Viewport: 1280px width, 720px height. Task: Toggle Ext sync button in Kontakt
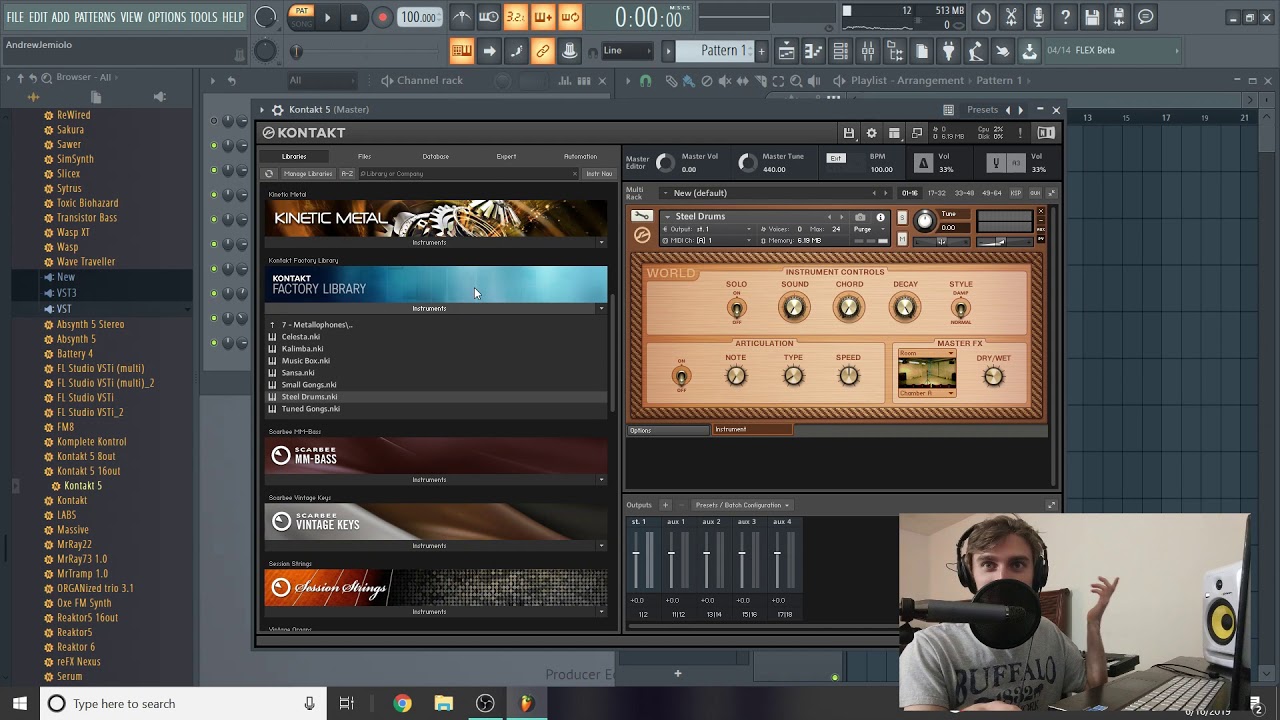point(836,158)
